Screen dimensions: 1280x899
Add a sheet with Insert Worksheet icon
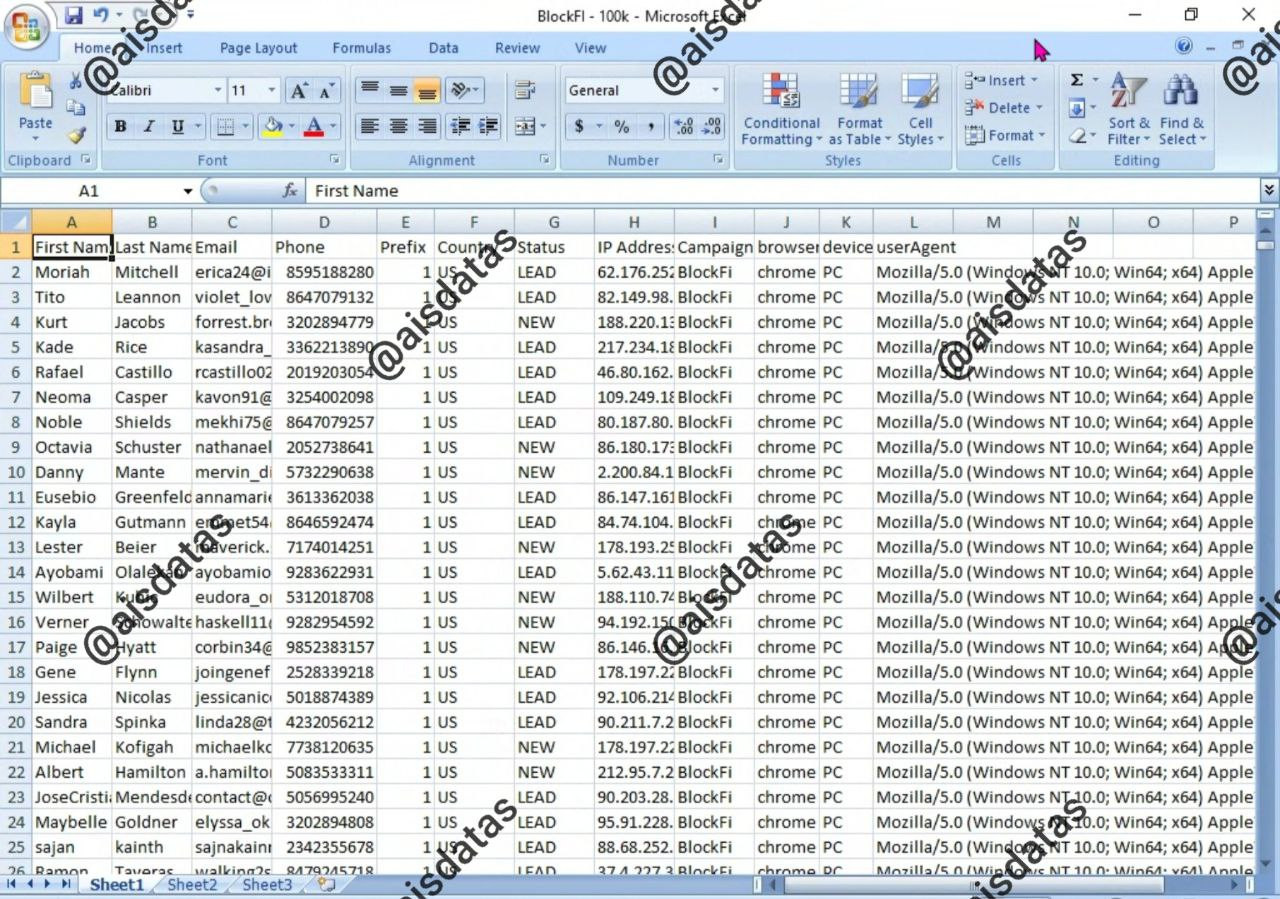[326, 884]
